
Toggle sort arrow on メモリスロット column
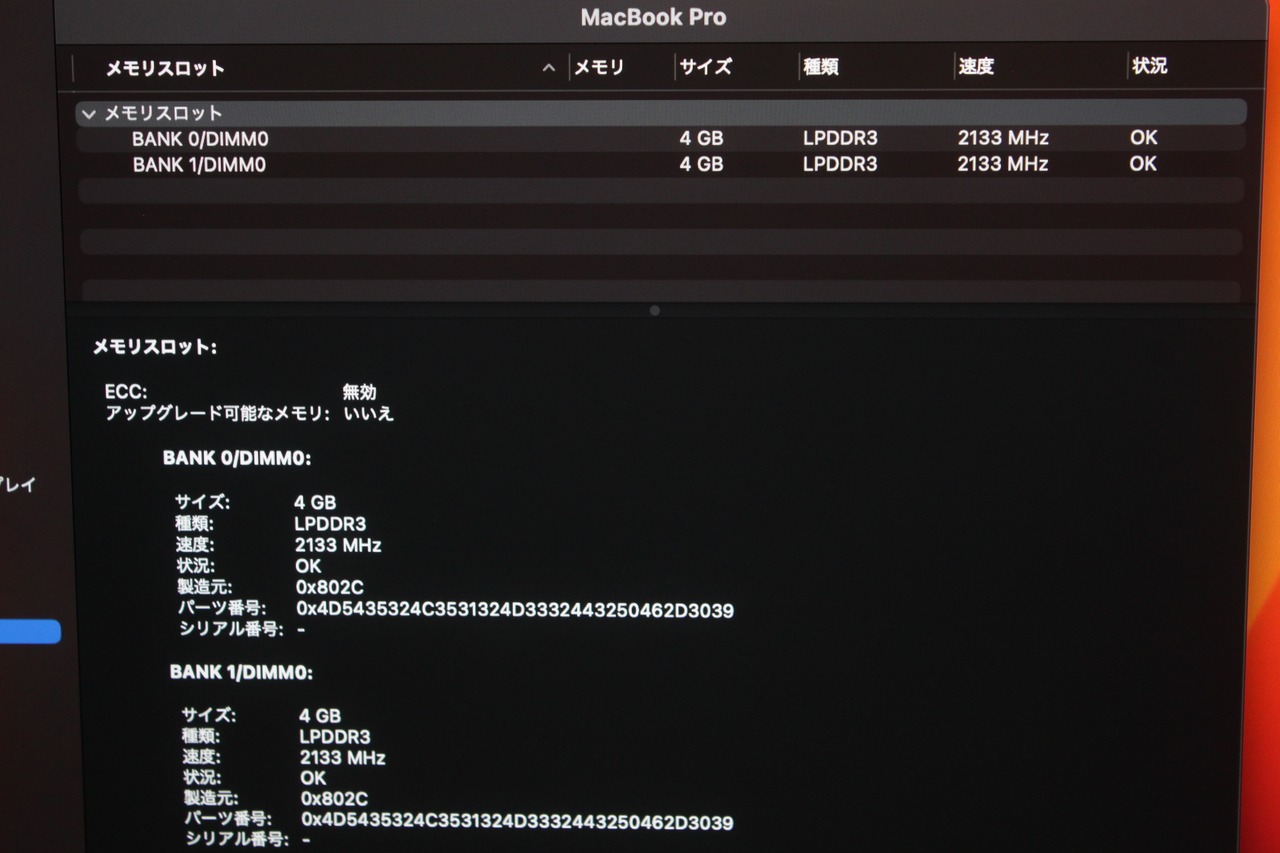pos(548,68)
